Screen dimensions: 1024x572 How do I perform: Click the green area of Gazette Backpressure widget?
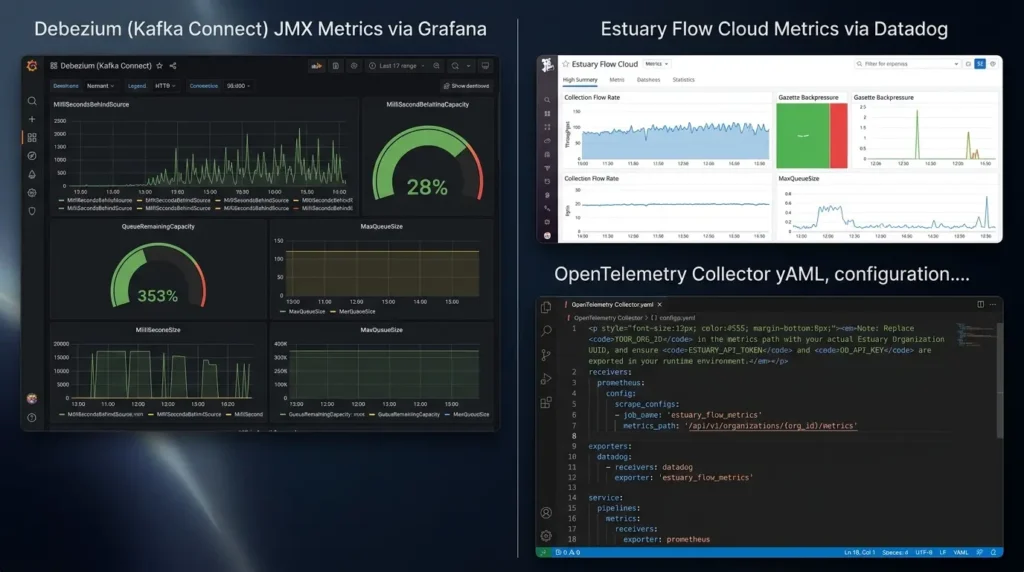click(x=803, y=136)
